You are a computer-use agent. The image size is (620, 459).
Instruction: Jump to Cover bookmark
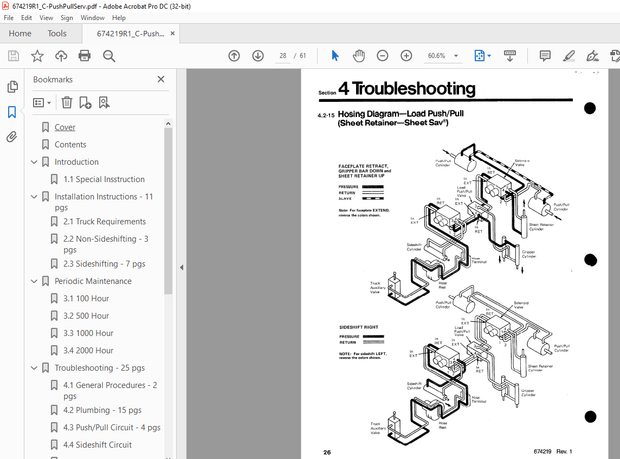(x=65, y=127)
